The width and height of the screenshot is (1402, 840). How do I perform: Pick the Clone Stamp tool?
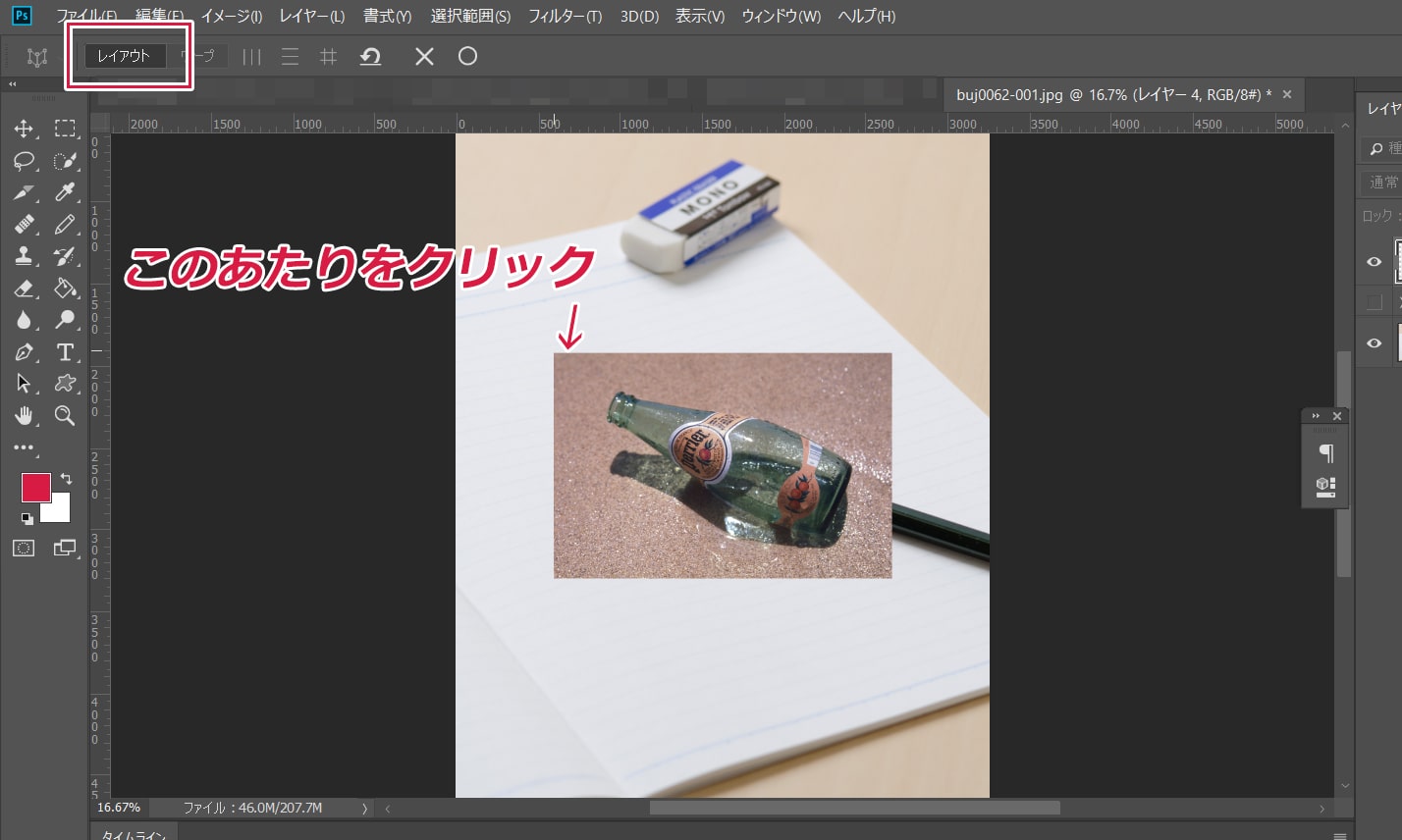(x=24, y=256)
